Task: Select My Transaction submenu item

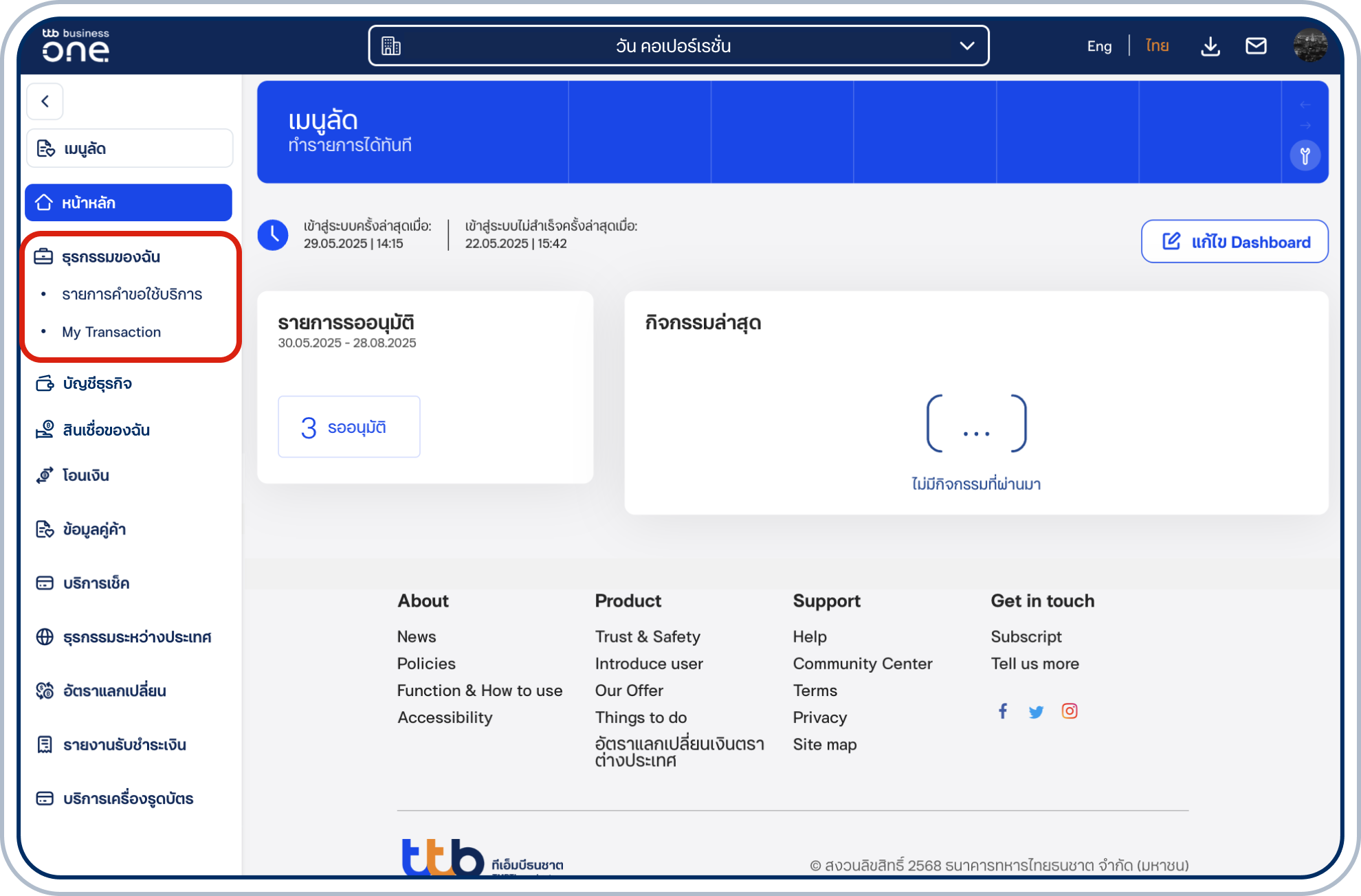Action: [x=111, y=332]
